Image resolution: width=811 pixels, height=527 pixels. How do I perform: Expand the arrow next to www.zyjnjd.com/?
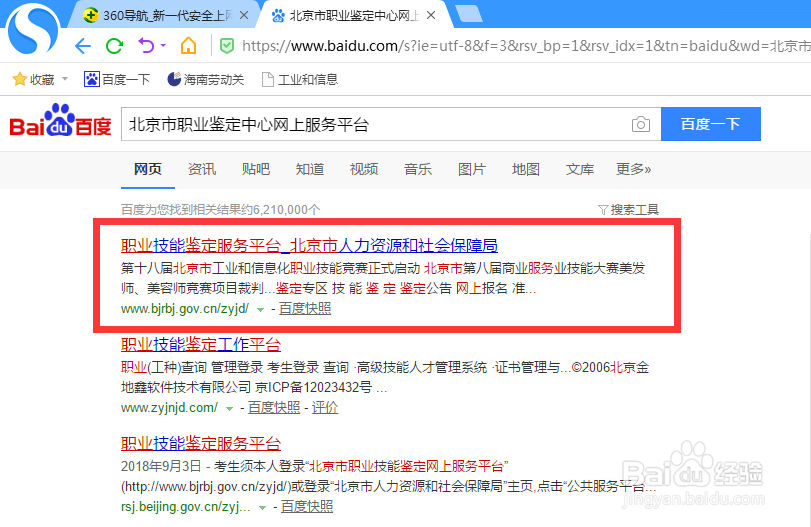coord(230,409)
